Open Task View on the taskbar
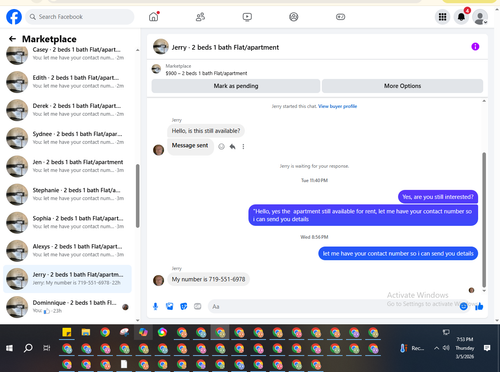This screenshot has height=372, width=500. [47, 348]
